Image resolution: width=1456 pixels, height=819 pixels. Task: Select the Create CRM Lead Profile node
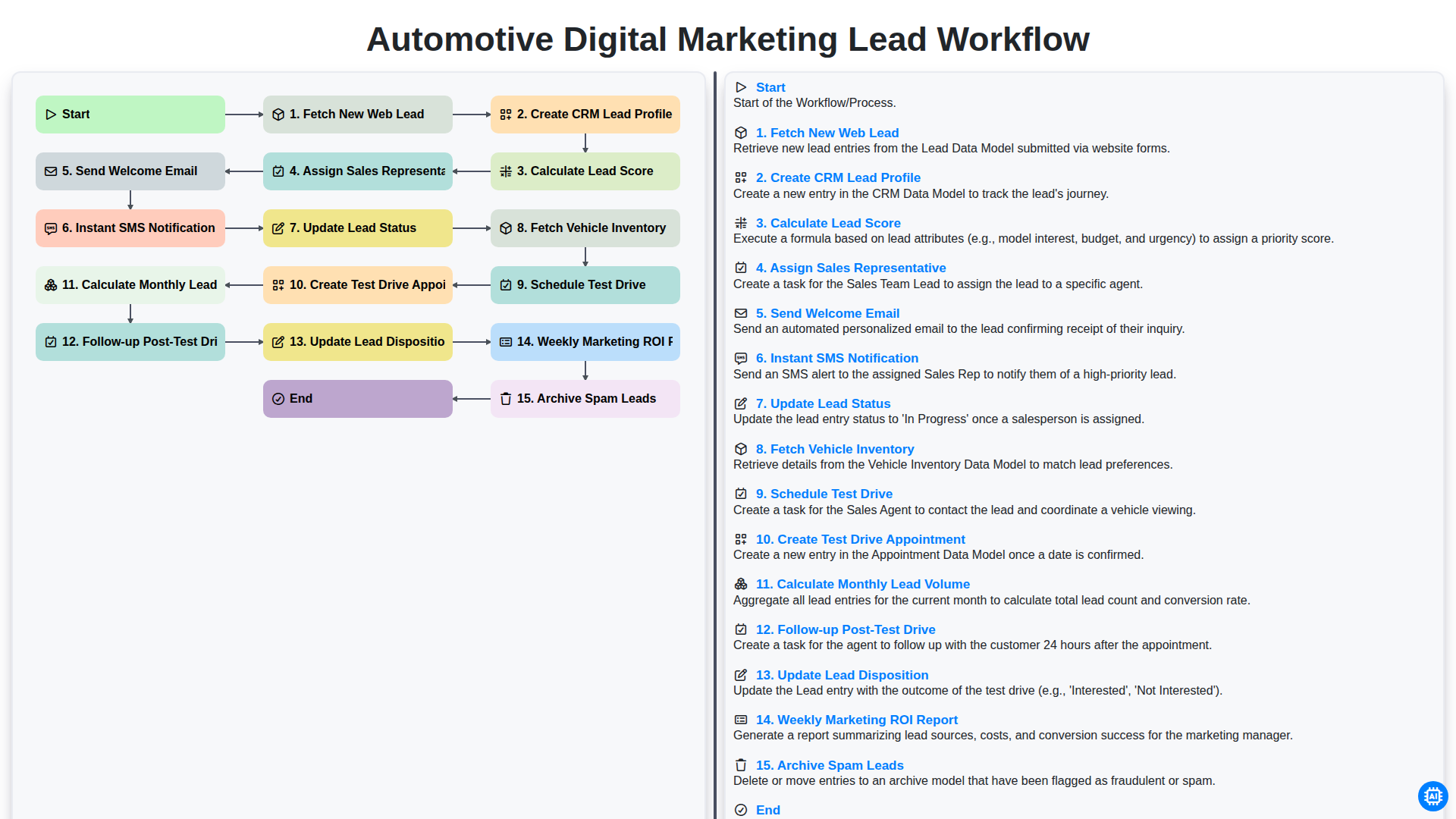coord(585,115)
